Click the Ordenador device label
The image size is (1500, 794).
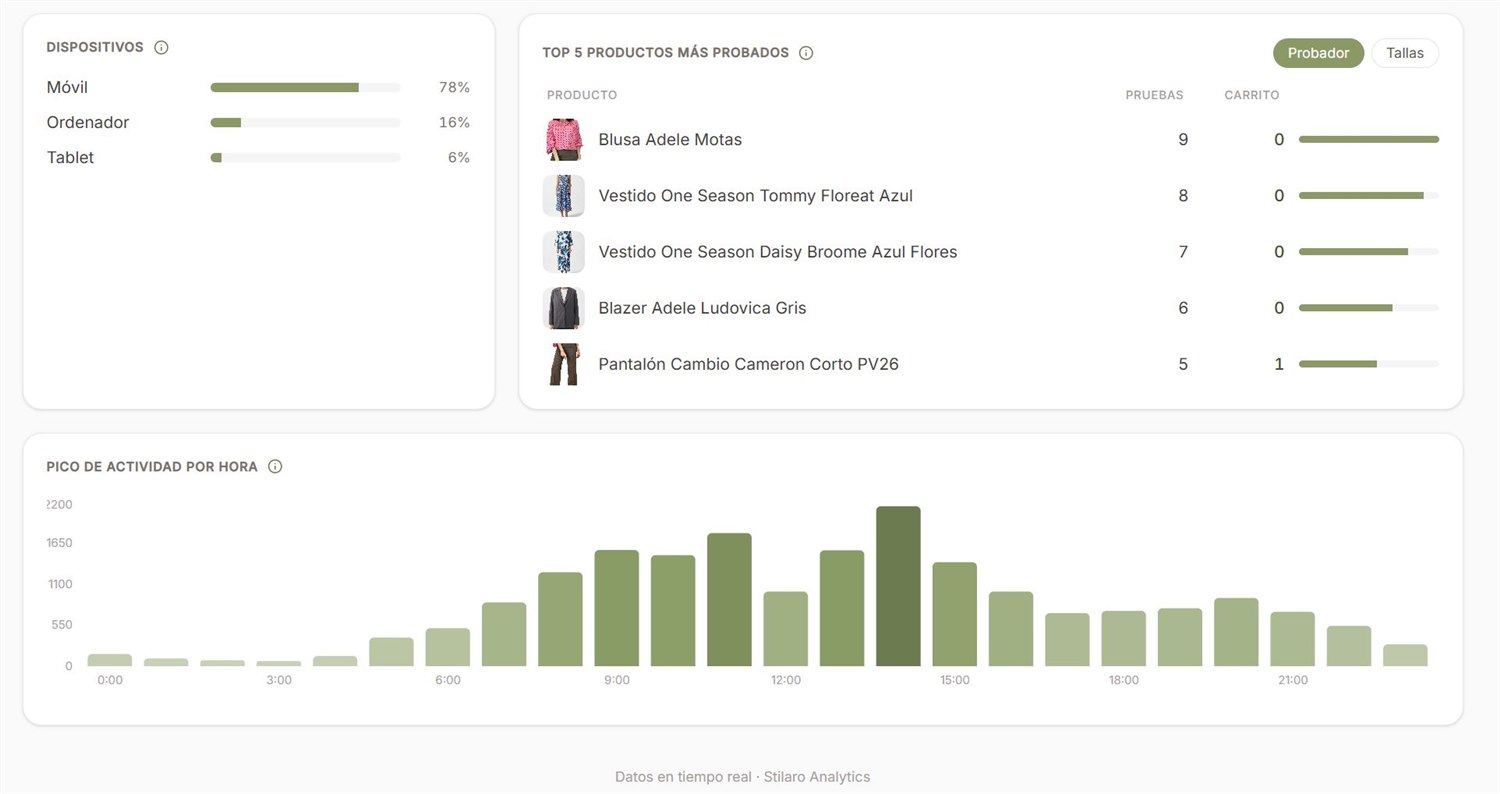tap(88, 122)
